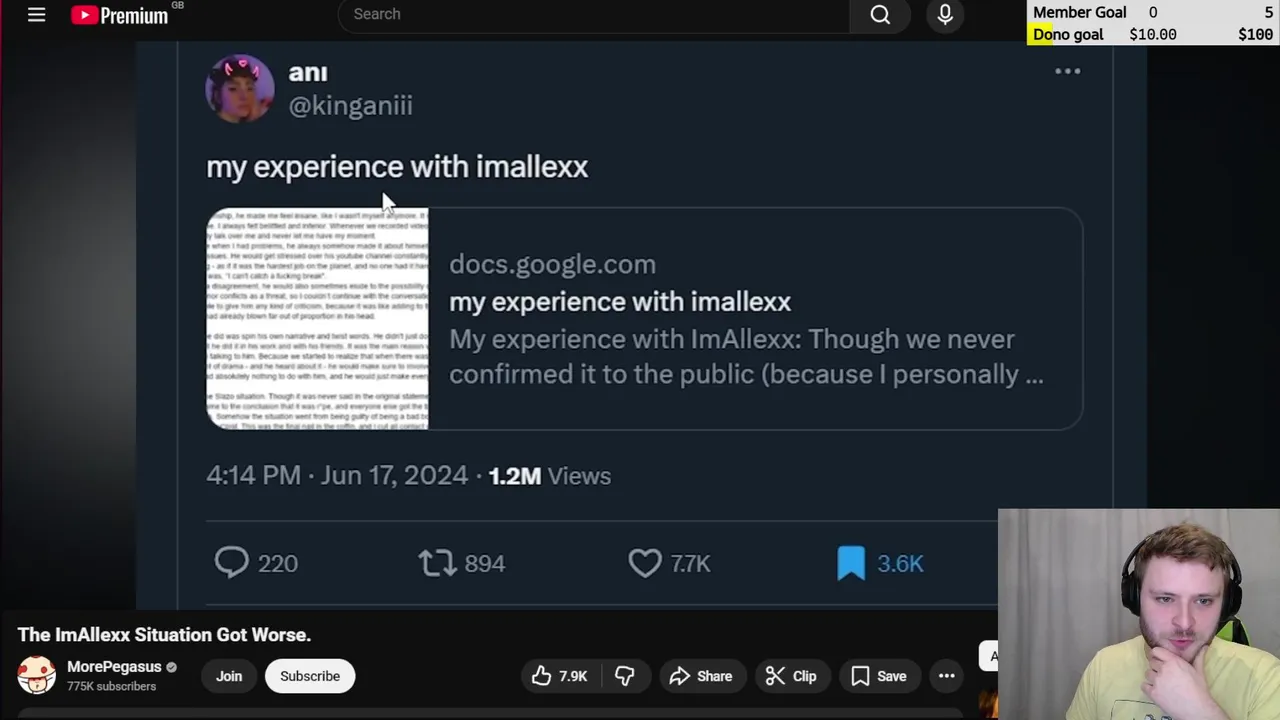Click the YouTube Premium logo
The height and width of the screenshot is (720, 1280).
120,15
